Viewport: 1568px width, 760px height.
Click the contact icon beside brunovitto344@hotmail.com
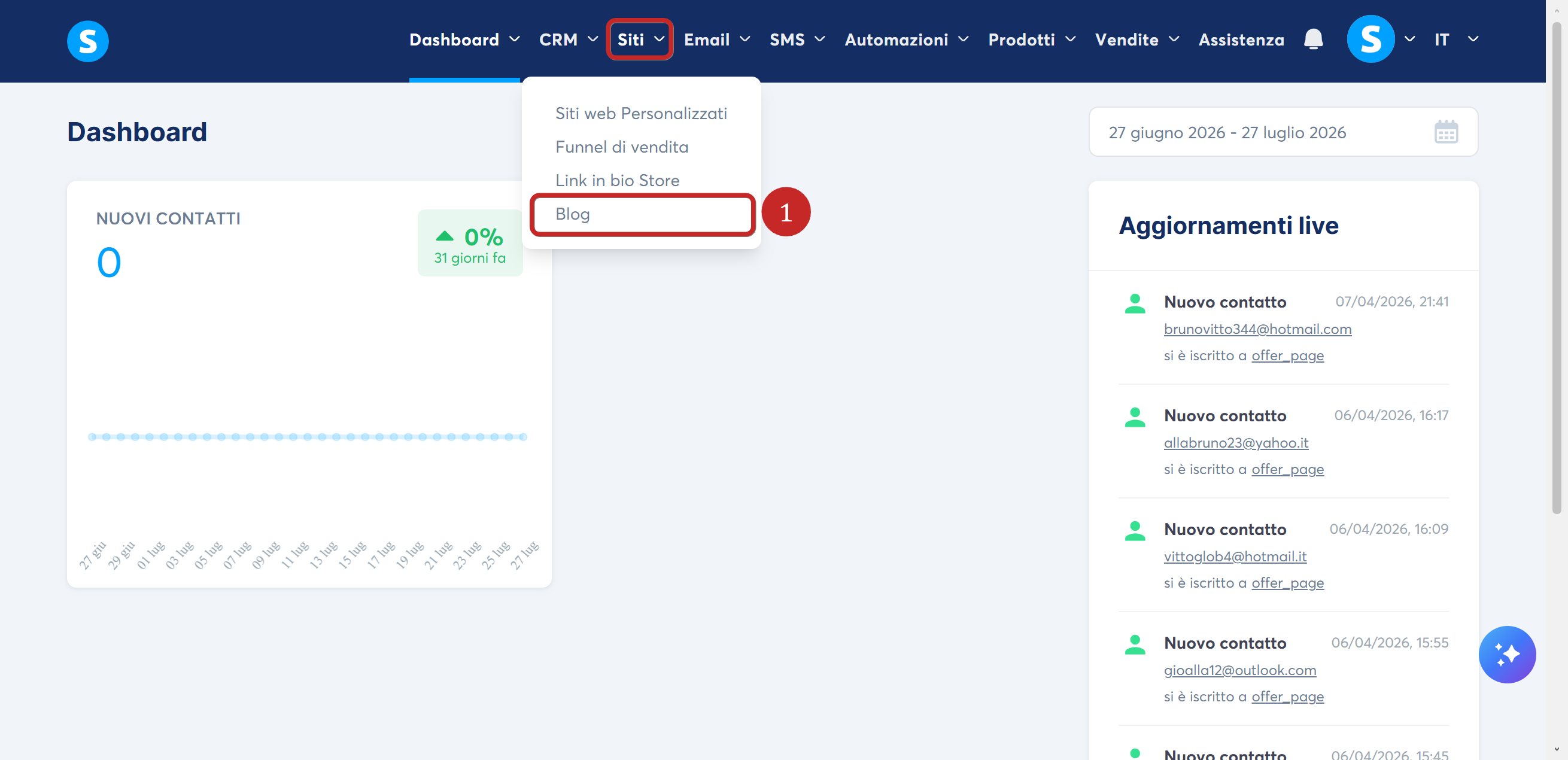tap(1135, 303)
